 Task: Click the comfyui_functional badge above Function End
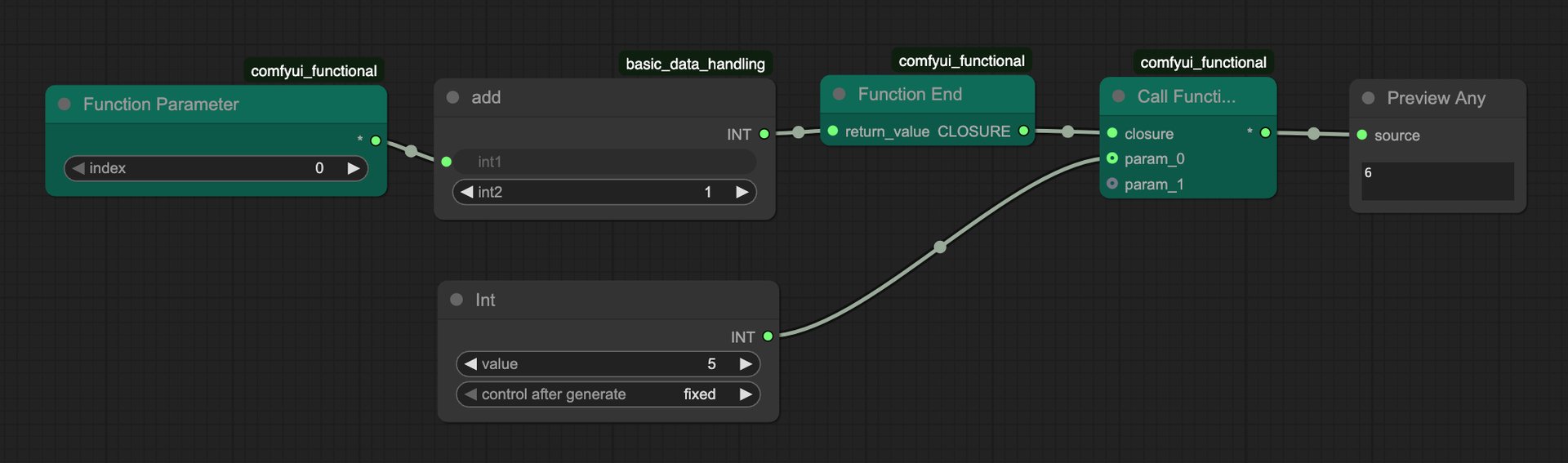click(x=961, y=61)
